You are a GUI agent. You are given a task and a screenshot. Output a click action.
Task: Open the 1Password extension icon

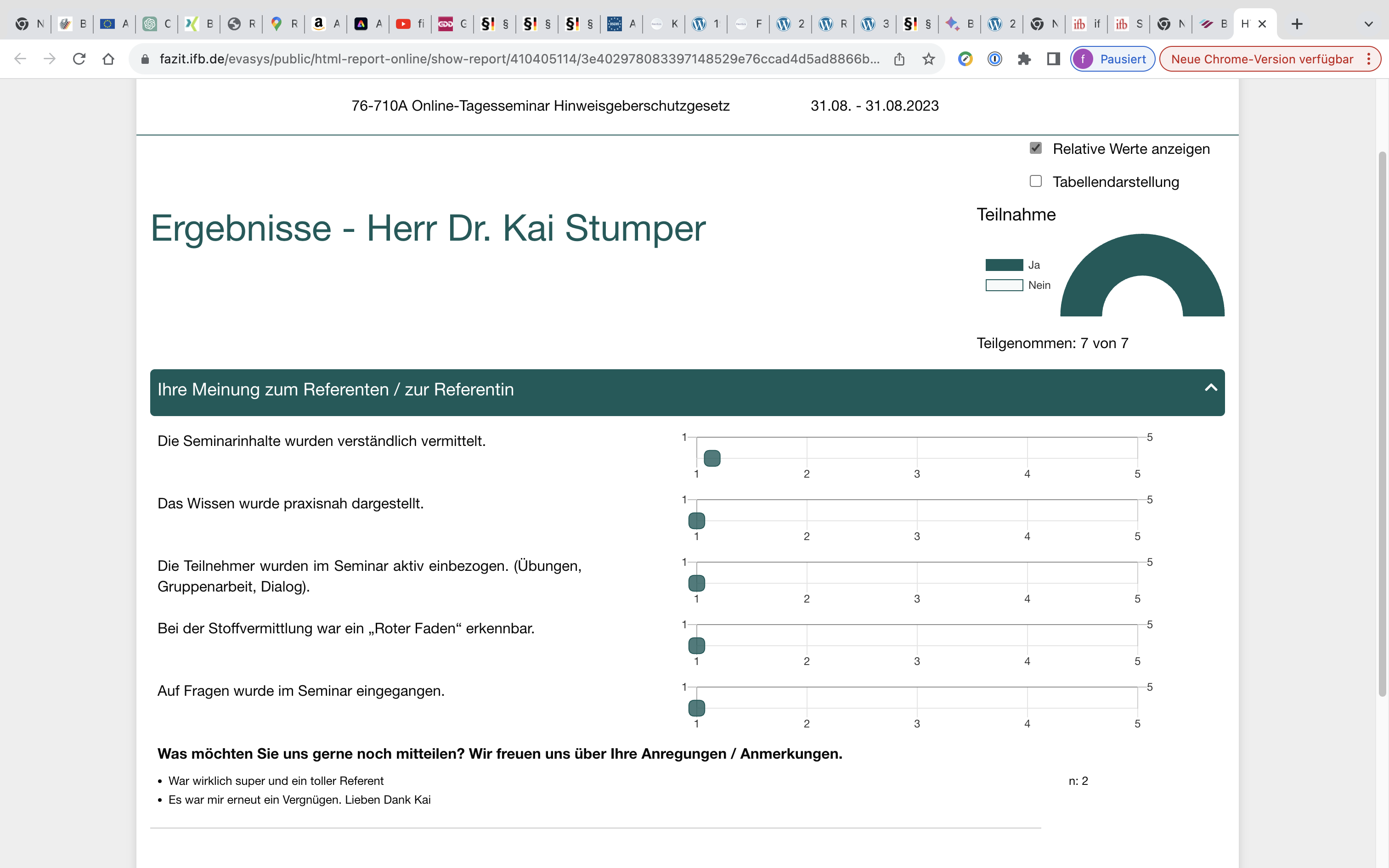[995, 59]
